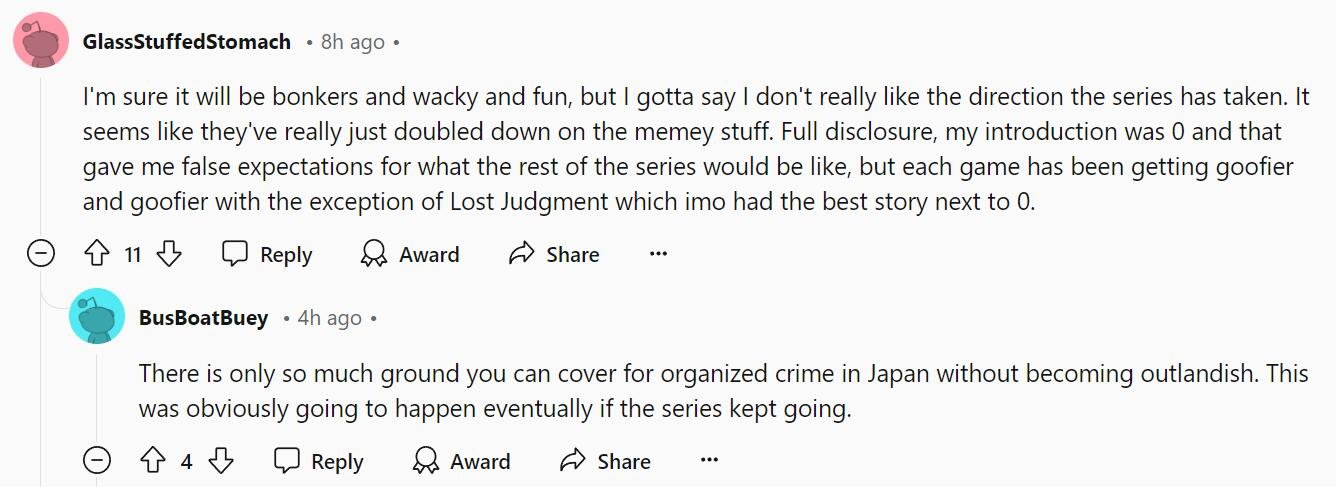Viewport: 1336px width, 487px height.
Task: Open the 4h ago reply permalink
Action: pyautogui.click(x=330, y=318)
